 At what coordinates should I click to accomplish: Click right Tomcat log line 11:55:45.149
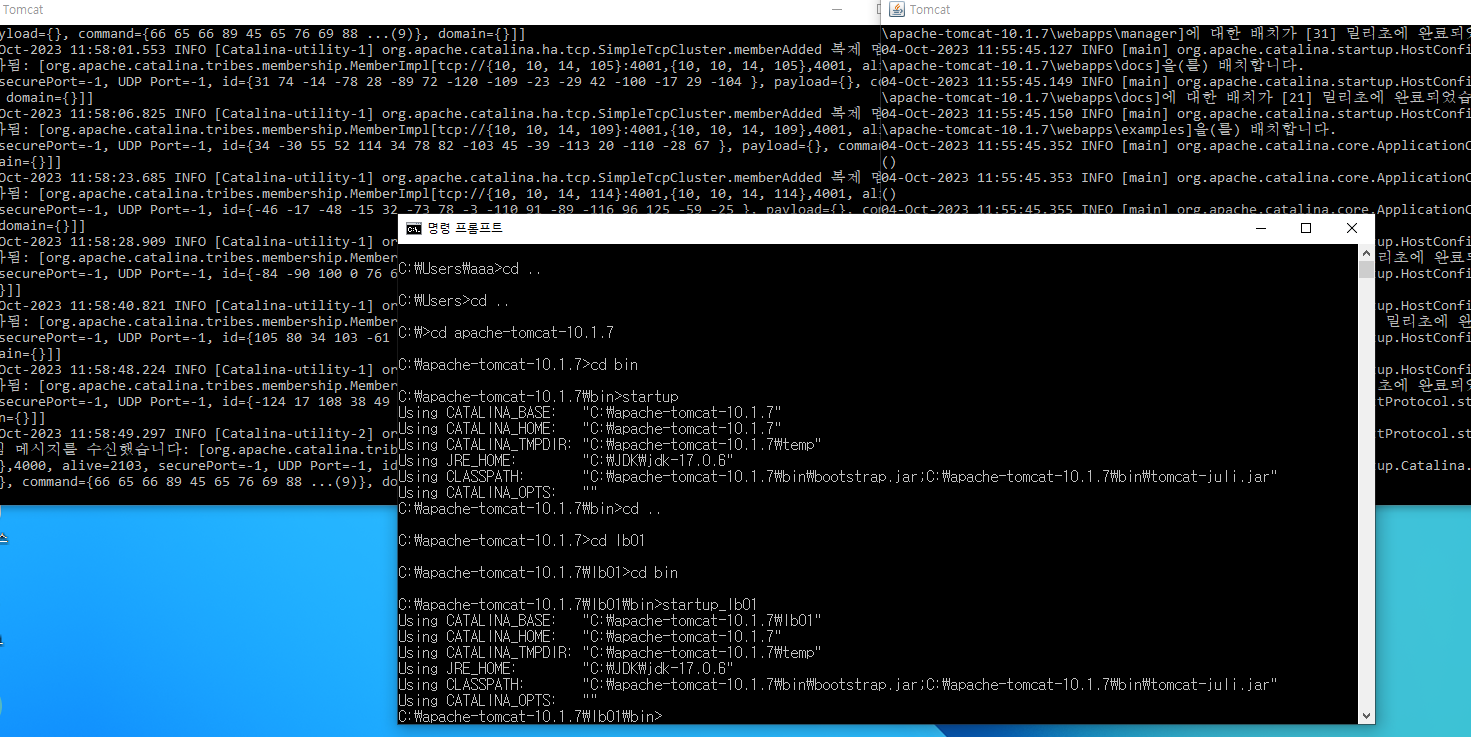(1176, 81)
